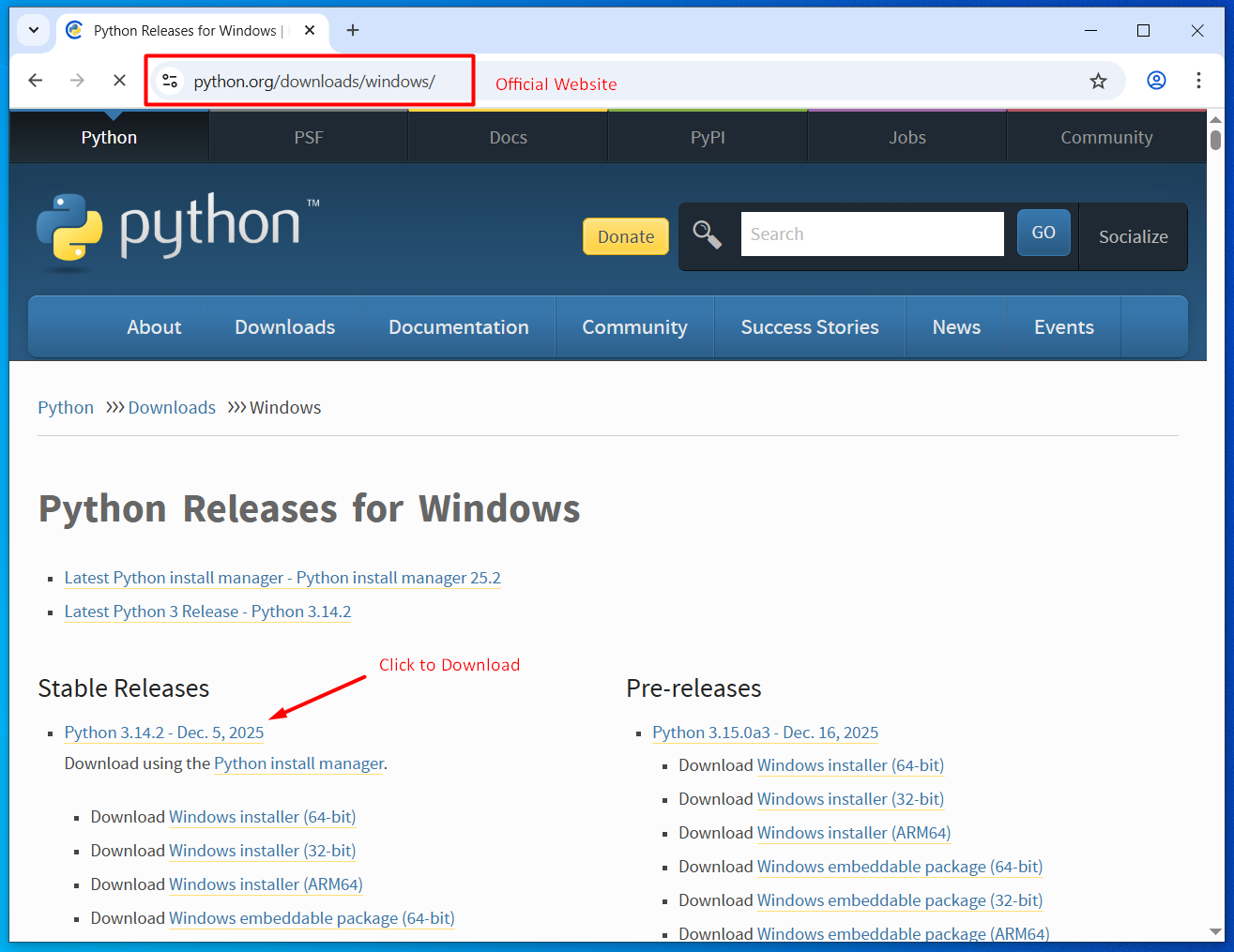Image resolution: width=1234 pixels, height=952 pixels.
Task: Download pre-release embeddable package (ARM64)
Action: [x=903, y=933]
